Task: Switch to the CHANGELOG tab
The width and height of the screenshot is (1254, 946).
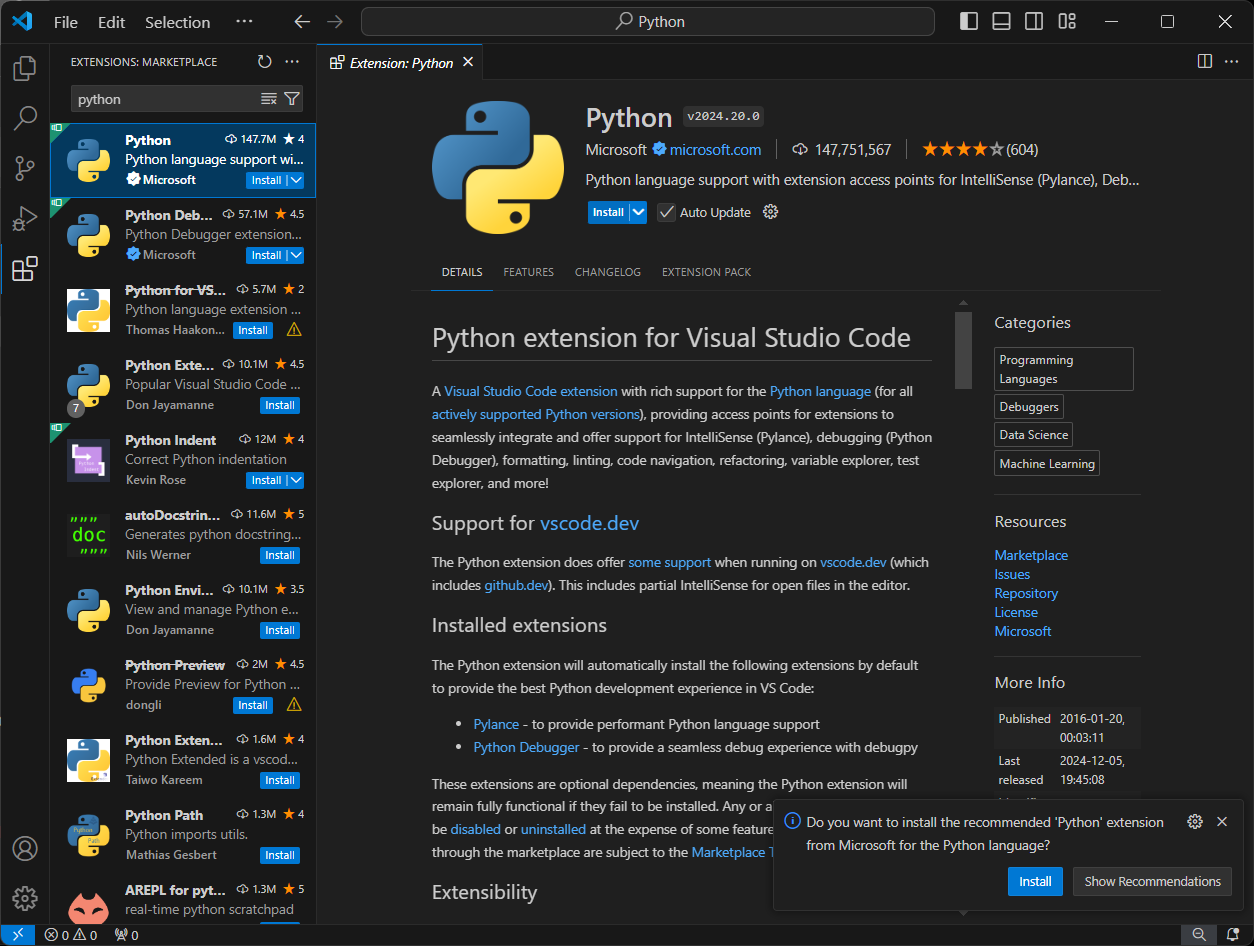Action: pos(607,272)
